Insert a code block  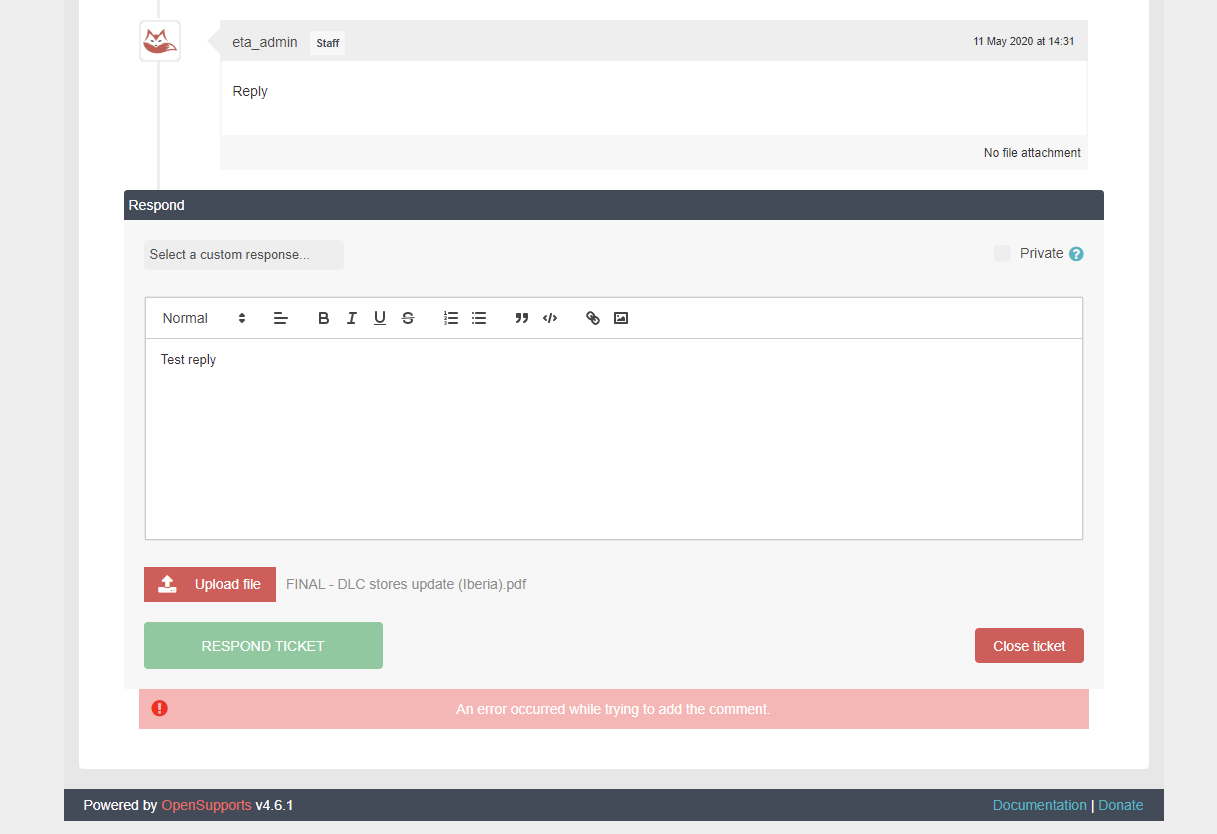pos(549,317)
